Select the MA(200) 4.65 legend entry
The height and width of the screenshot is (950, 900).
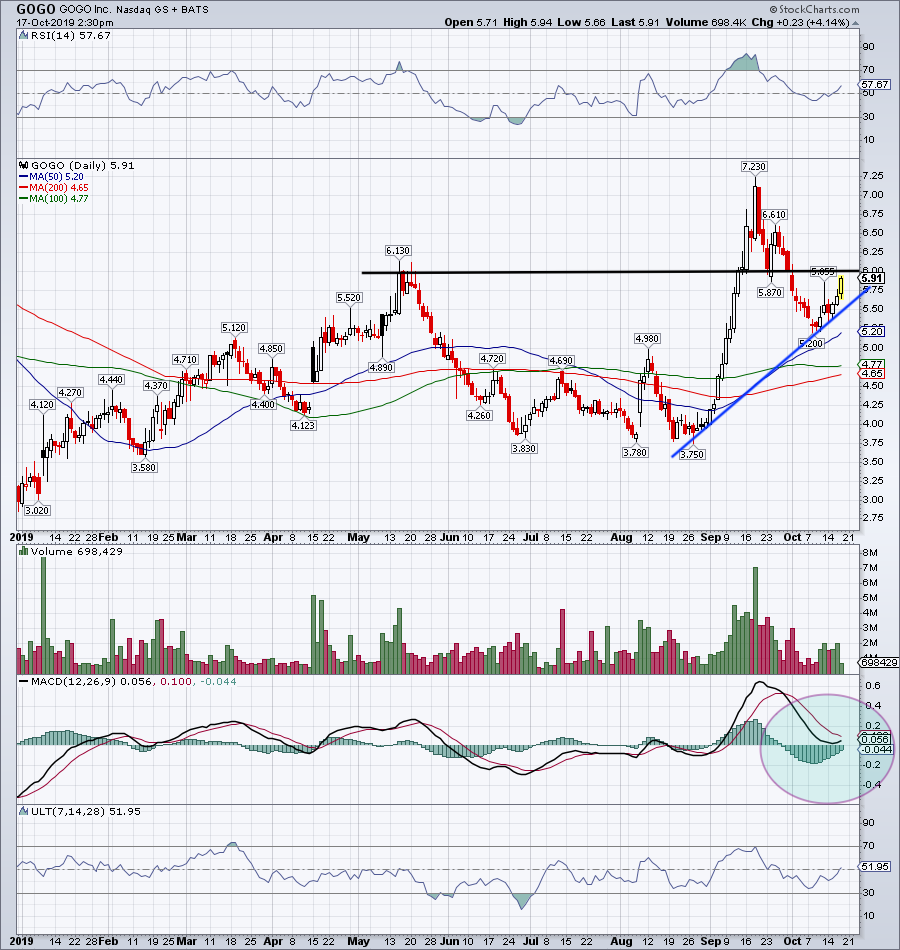point(54,187)
